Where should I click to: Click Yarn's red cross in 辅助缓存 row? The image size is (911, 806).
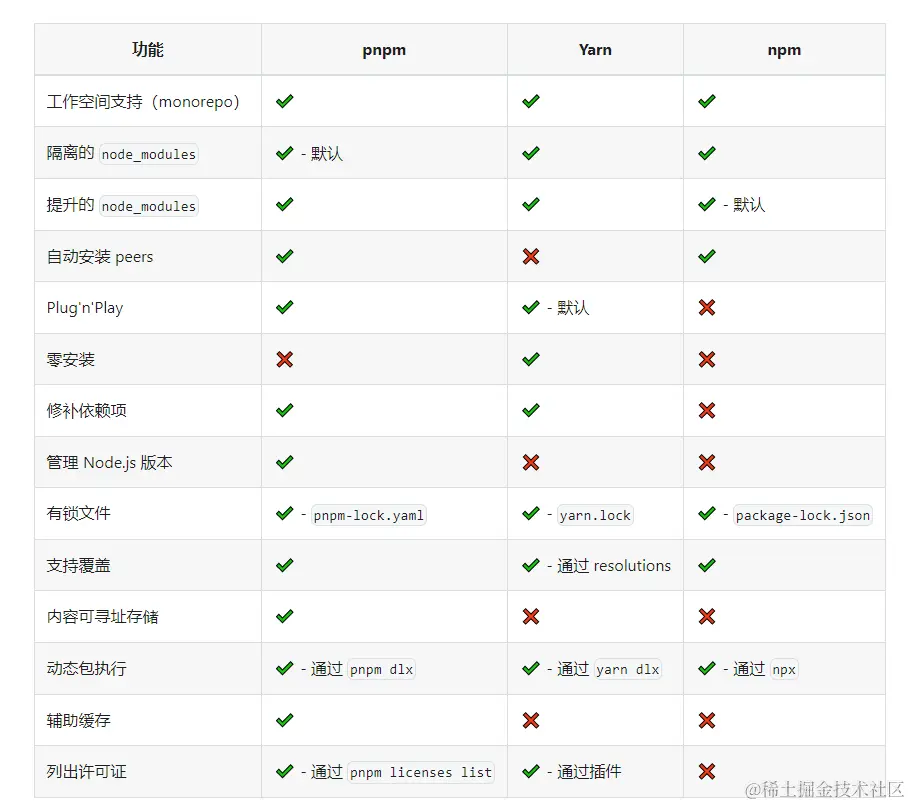pyautogui.click(x=531, y=720)
